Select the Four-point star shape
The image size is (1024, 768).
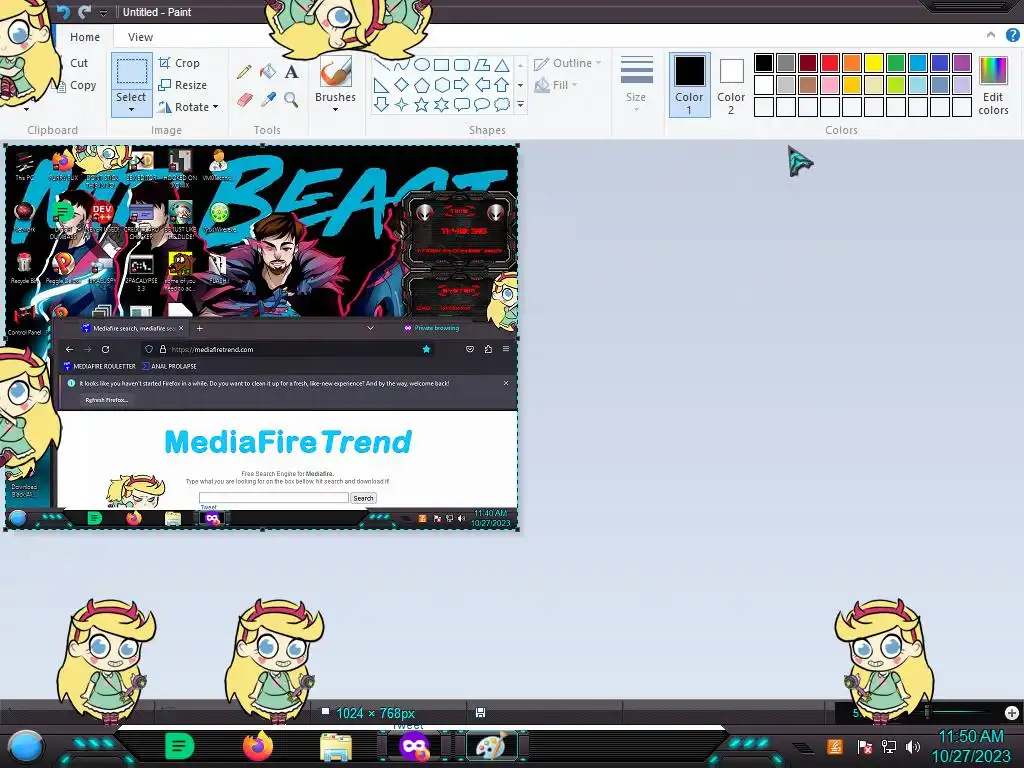pyautogui.click(x=401, y=104)
